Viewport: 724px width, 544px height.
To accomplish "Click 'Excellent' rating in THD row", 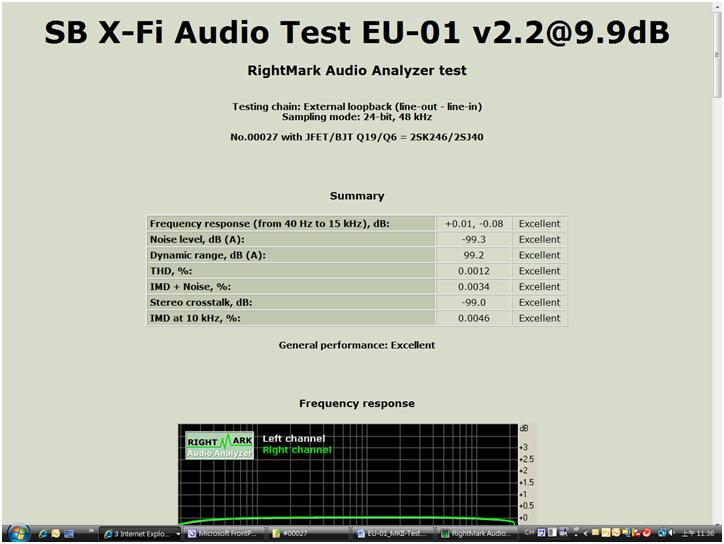I will (x=539, y=271).
